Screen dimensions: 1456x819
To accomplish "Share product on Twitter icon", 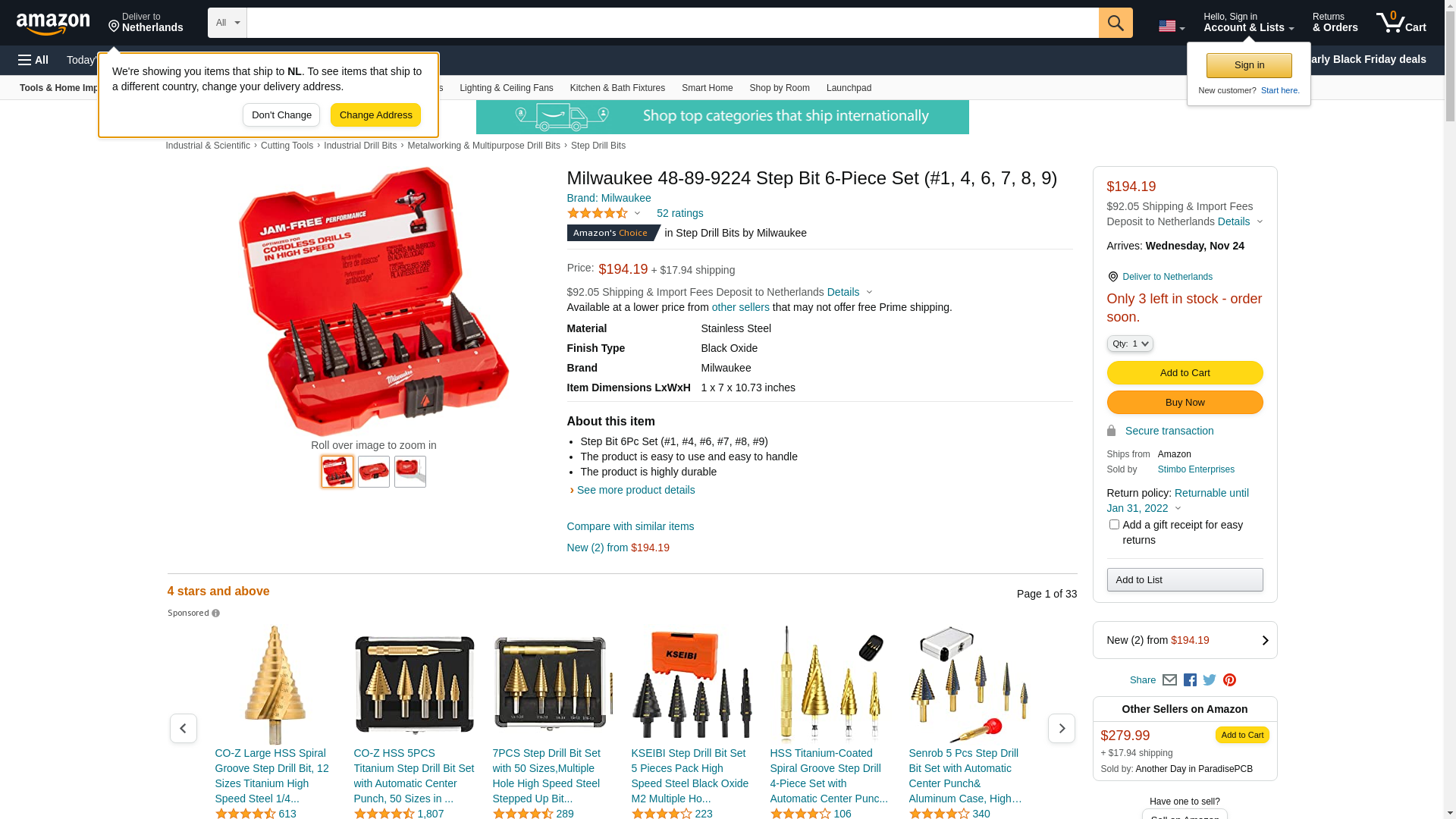I will pyautogui.click(x=1210, y=680).
